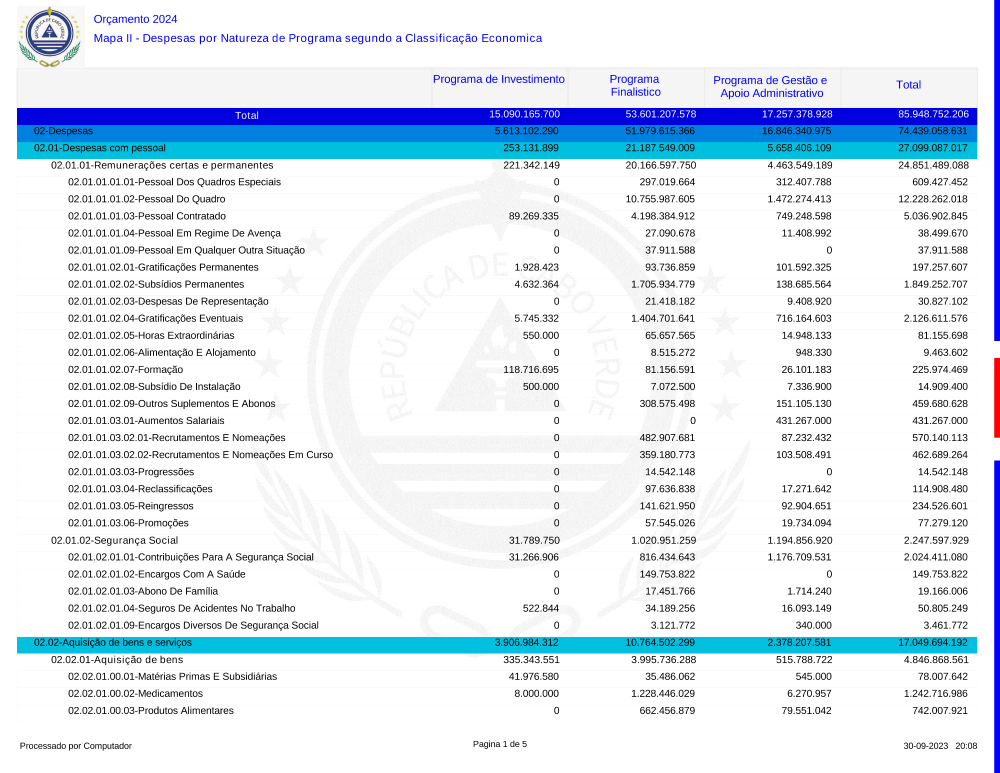Click the dark blue 'Total' summary row label
Viewport: 1000px width, 773px height.
tap(246, 115)
